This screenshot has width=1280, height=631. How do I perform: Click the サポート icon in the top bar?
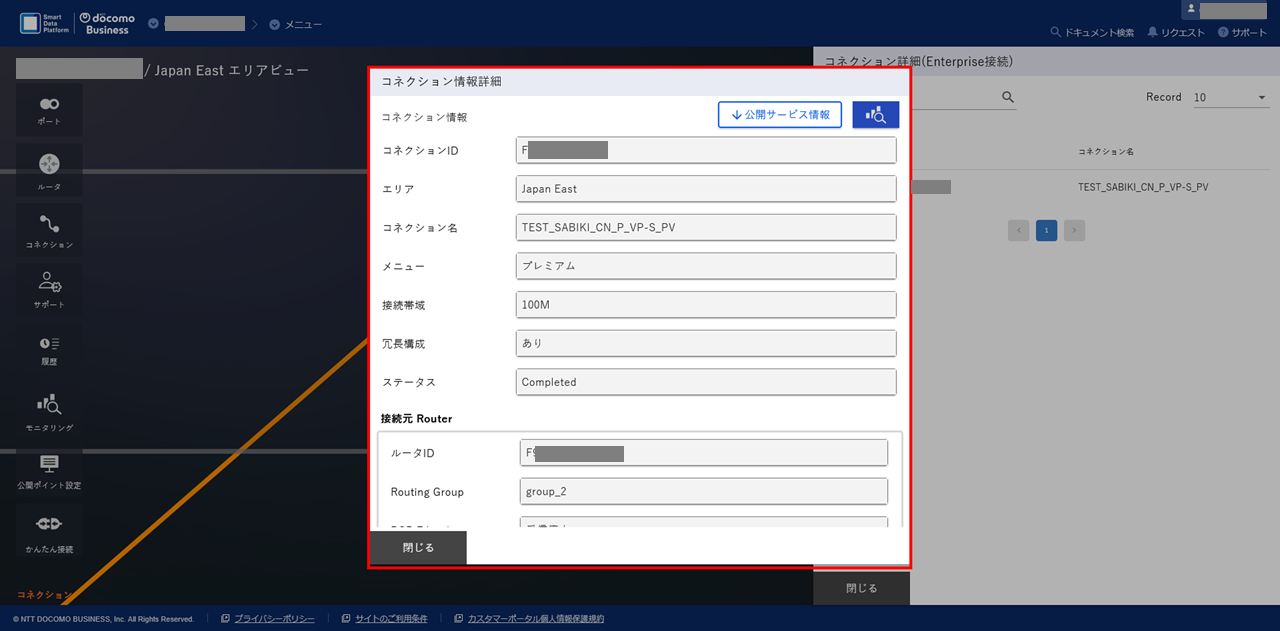click(x=1242, y=31)
